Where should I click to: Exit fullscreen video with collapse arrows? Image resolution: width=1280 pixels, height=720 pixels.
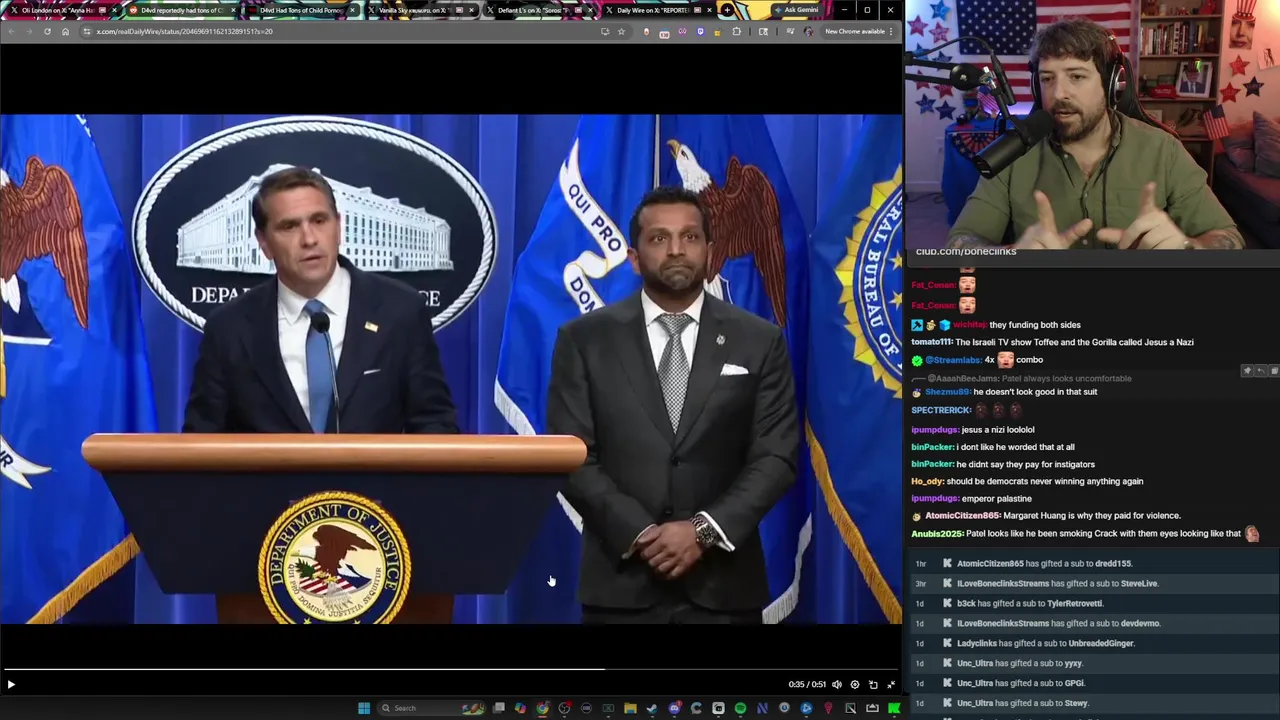click(x=891, y=684)
